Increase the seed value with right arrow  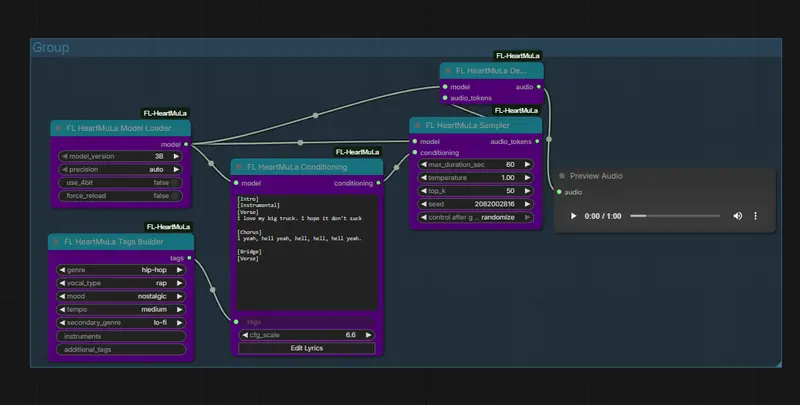[x=528, y=203]
